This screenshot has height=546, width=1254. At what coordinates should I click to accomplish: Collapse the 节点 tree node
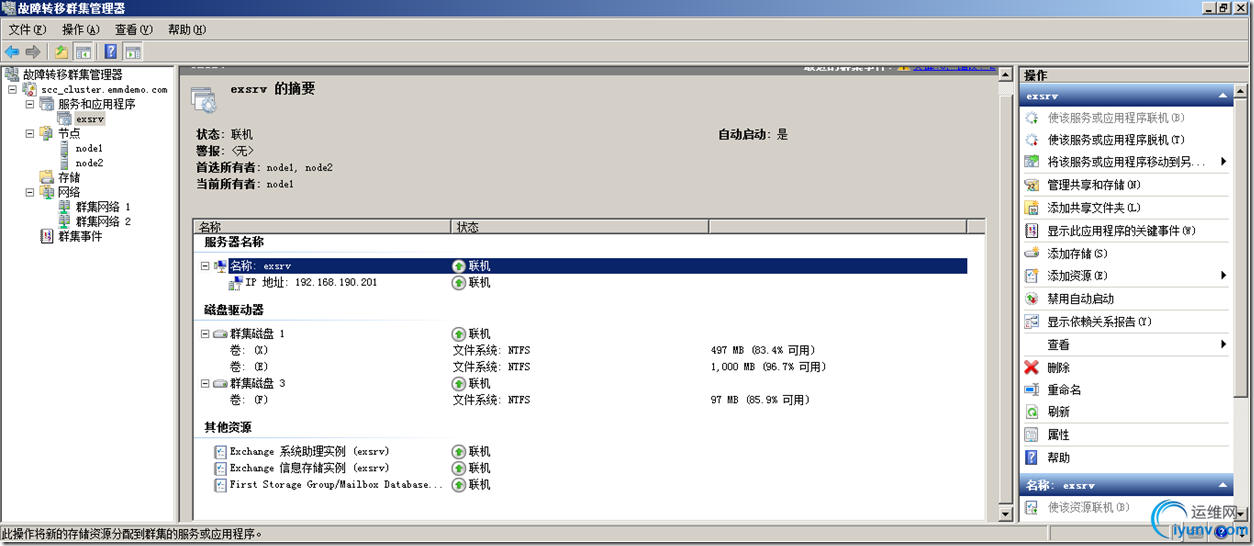click(30, 133)
